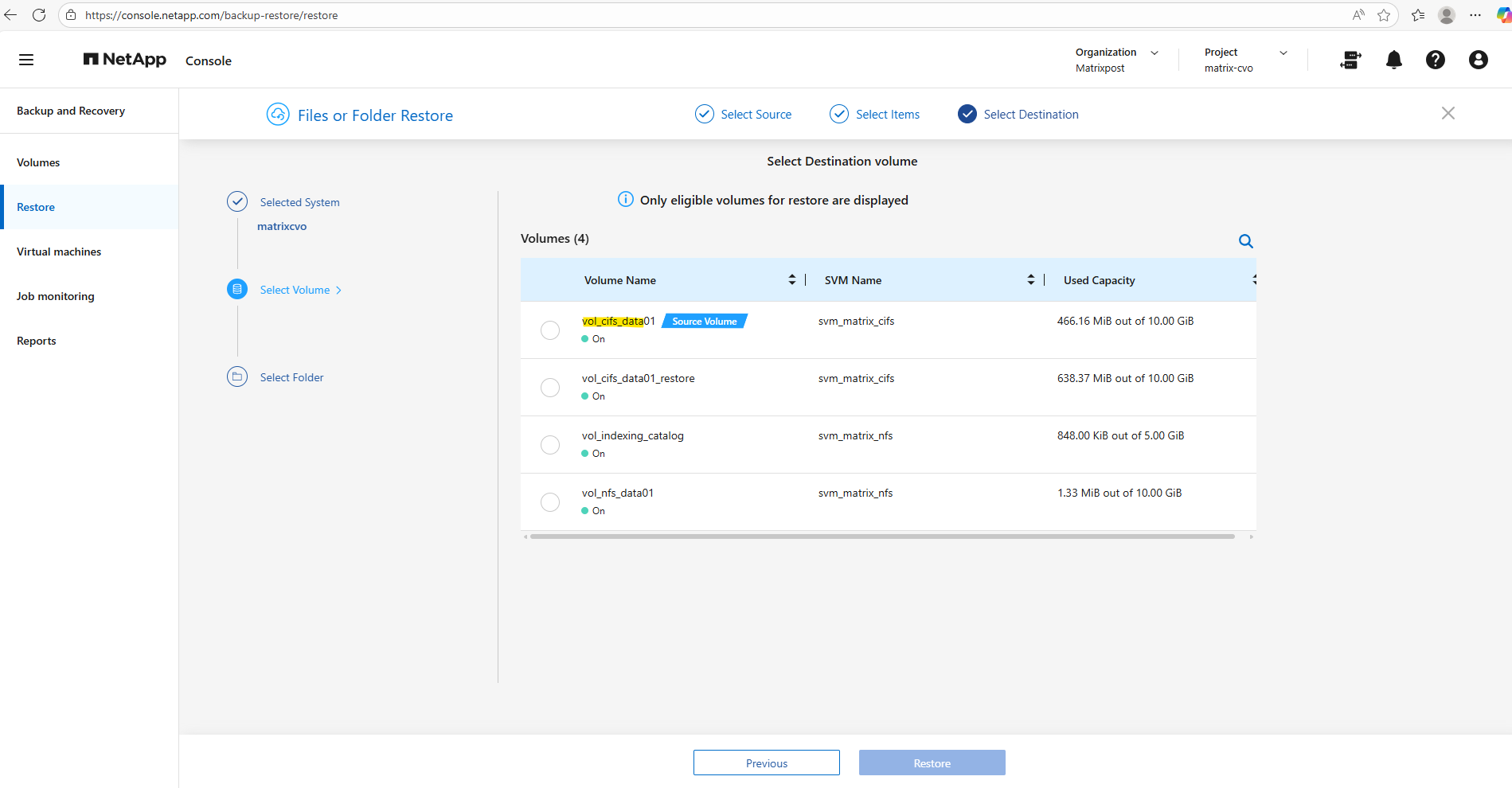Select the vol_nfs_data01 radio button

[550, 502]
